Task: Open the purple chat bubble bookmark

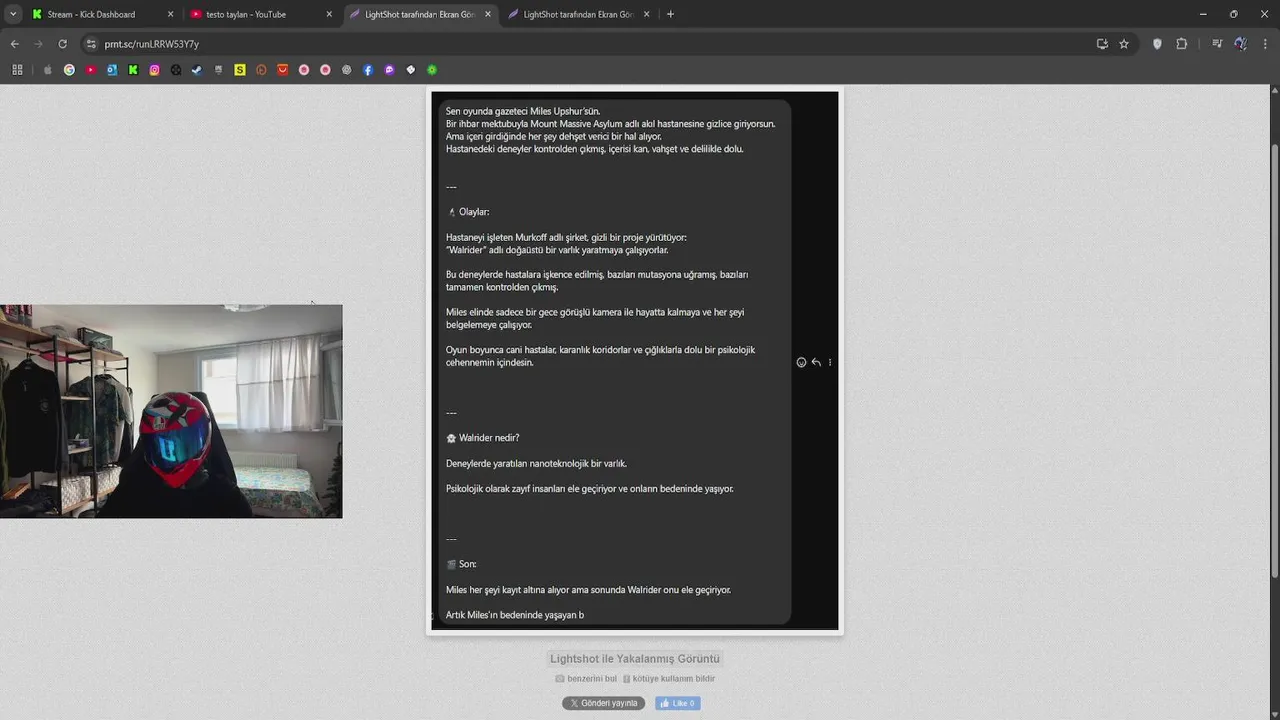Action: coord(389,70)
